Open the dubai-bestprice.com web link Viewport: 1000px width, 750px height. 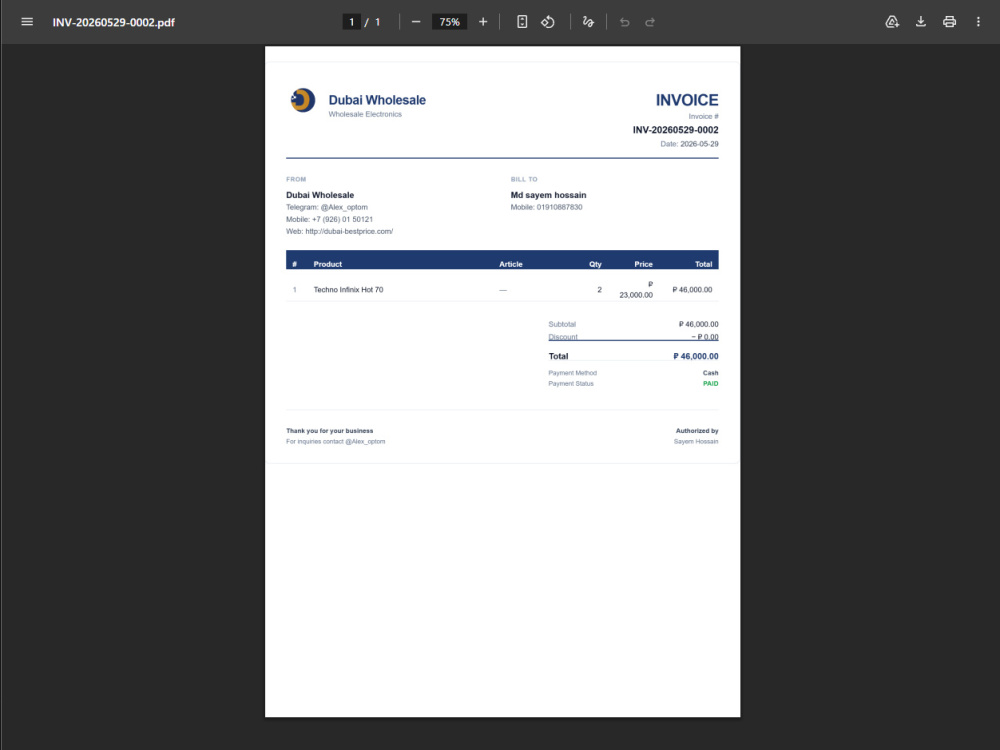pyautogui.click(x=349, y=232)
